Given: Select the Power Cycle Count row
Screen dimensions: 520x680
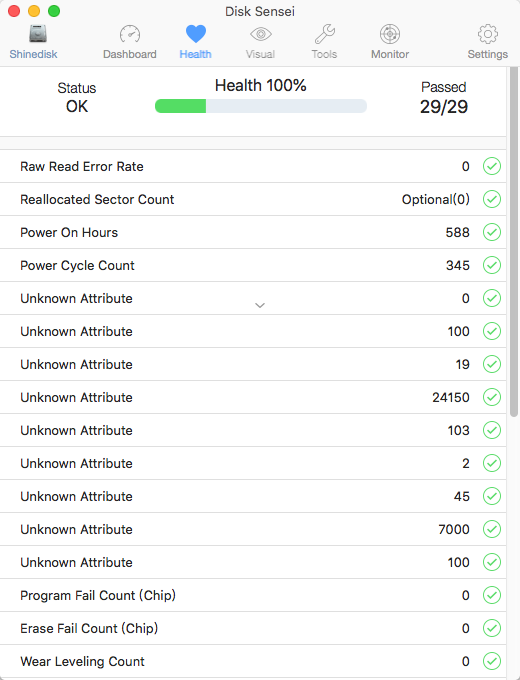Looking at the screenshot, I should [253, 265].
